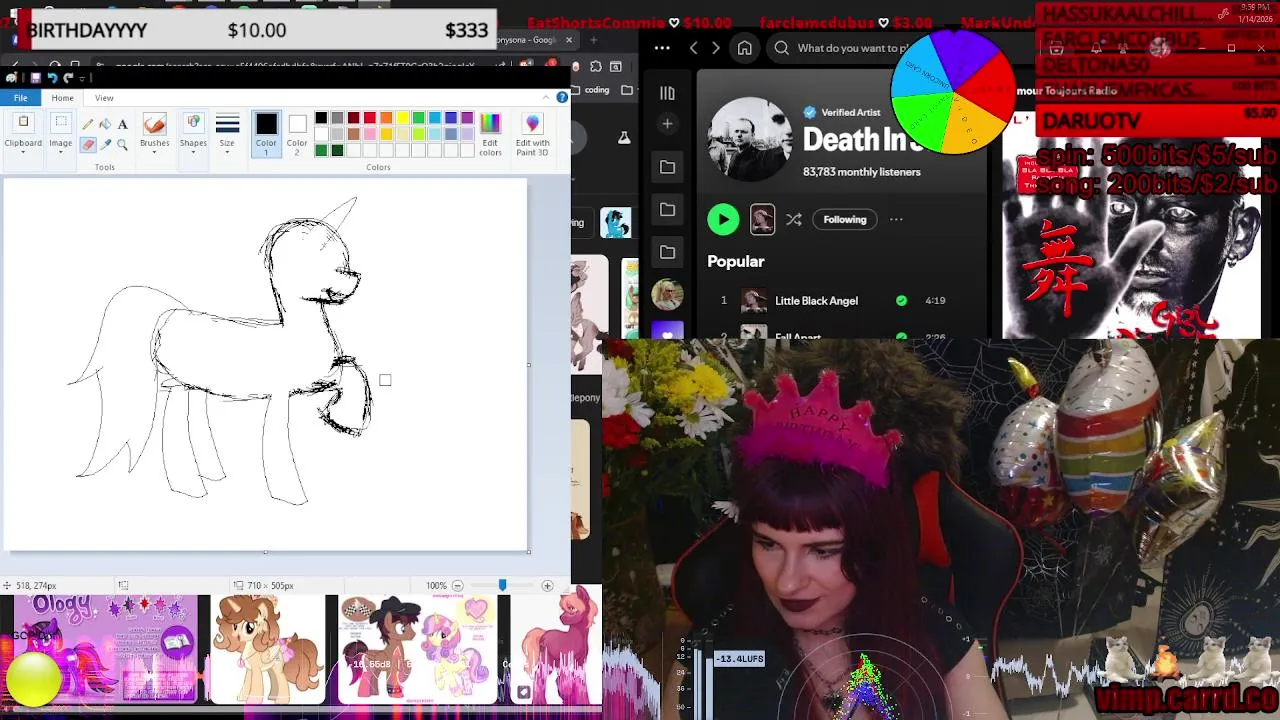
Task: Switch to the View tab in Paint
Action: (x=104, y=98)
